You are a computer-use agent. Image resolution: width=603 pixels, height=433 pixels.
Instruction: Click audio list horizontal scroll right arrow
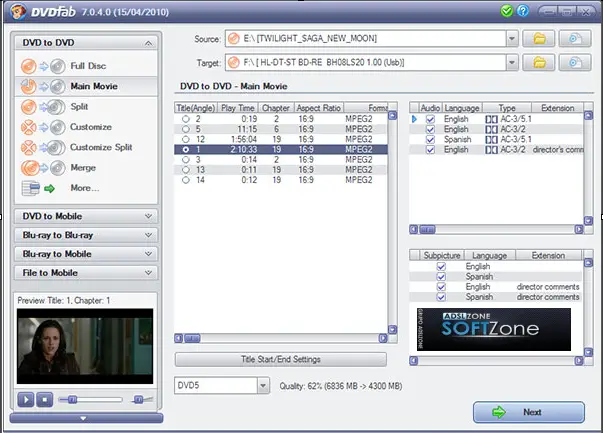579,230
